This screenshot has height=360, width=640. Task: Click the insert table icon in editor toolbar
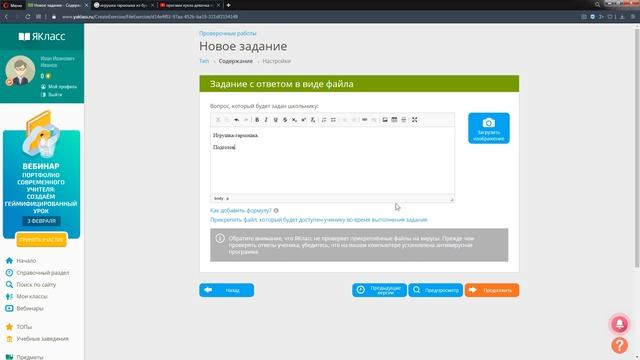coord(394,120)
